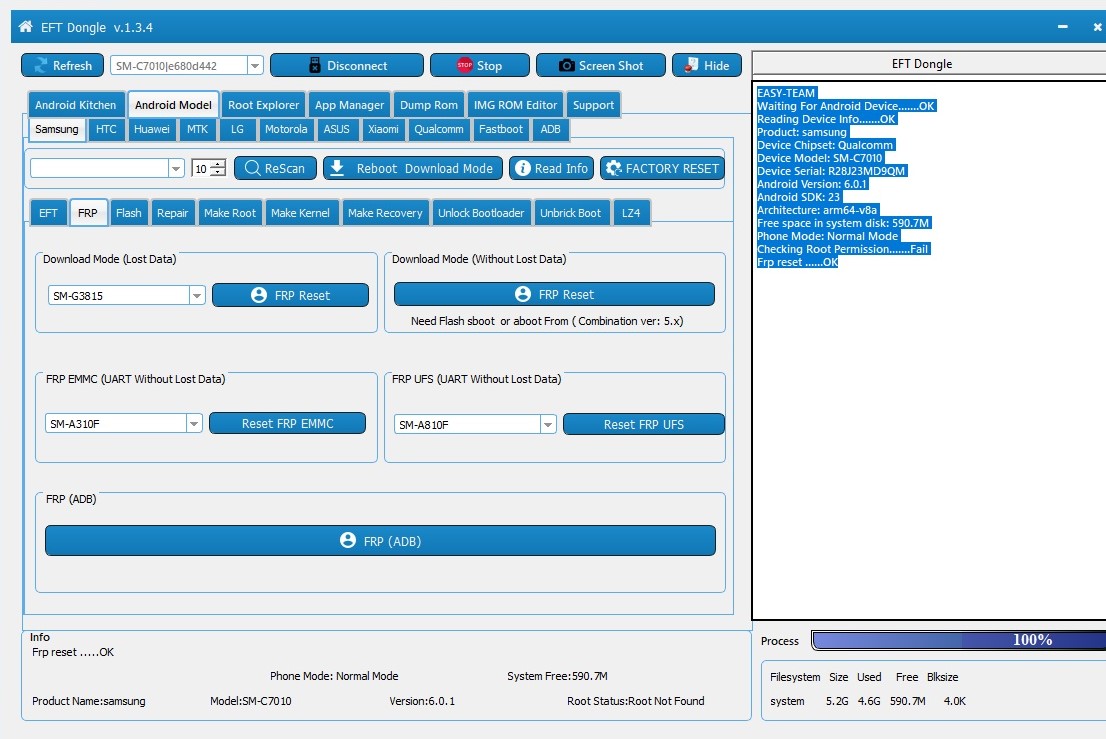Open the Root Explorer tab
The image size is (1106, 739).
coord(263,105)
